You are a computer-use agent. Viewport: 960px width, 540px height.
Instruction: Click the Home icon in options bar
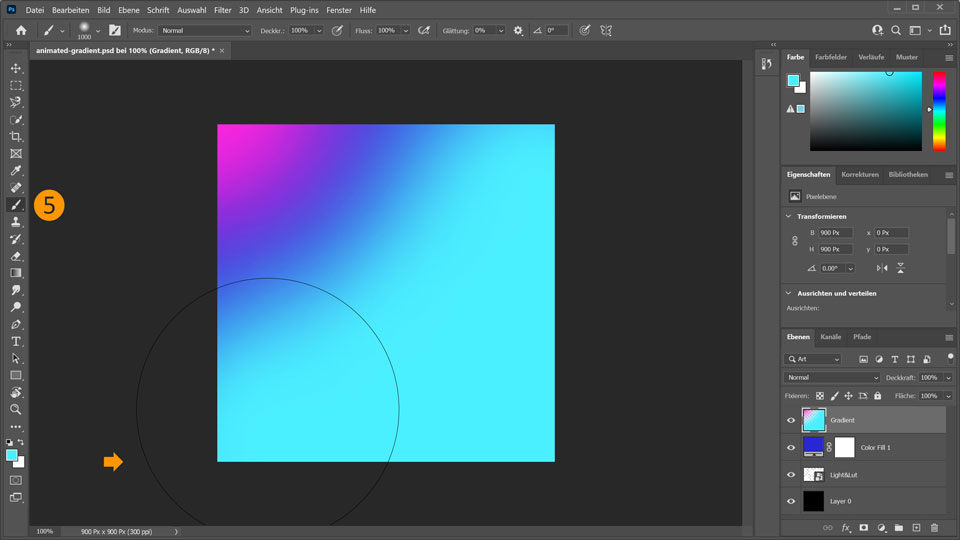click(x=21, y=31)
